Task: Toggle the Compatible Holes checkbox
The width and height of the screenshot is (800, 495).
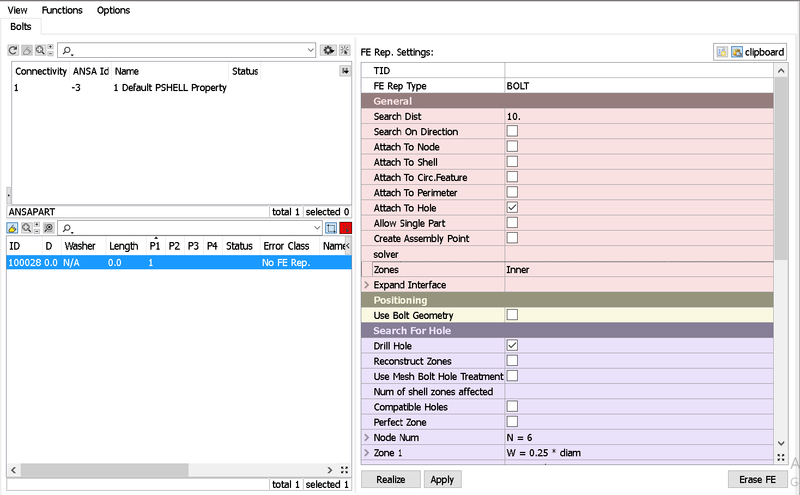Action: click(512, 407)
